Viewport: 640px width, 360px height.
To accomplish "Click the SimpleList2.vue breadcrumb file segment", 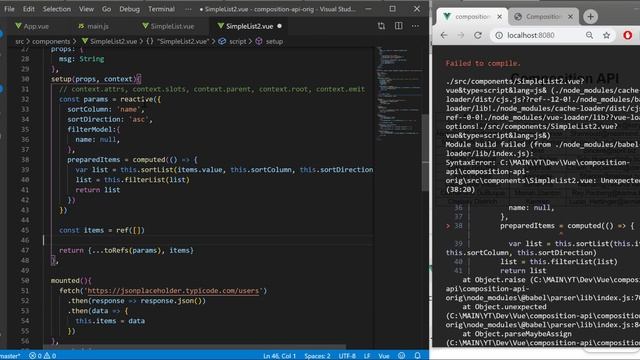I will tap(109, 41).
